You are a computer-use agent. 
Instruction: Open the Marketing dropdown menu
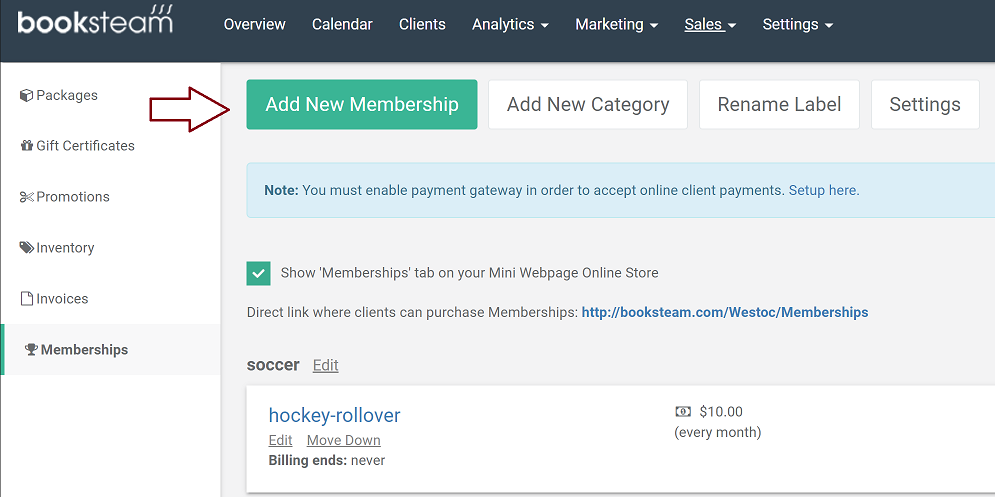(616, 25)
